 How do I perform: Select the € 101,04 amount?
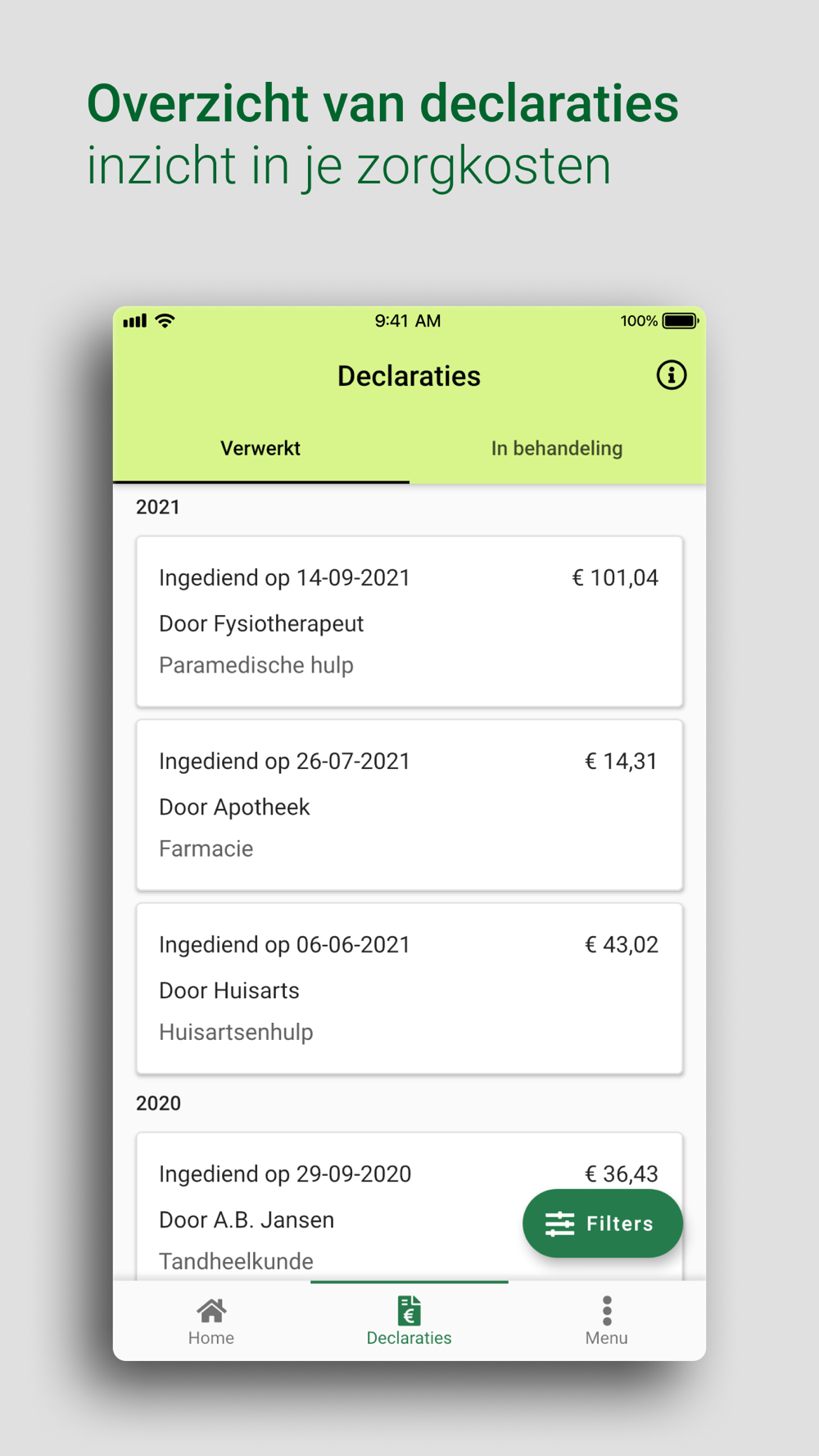[615, 578]
